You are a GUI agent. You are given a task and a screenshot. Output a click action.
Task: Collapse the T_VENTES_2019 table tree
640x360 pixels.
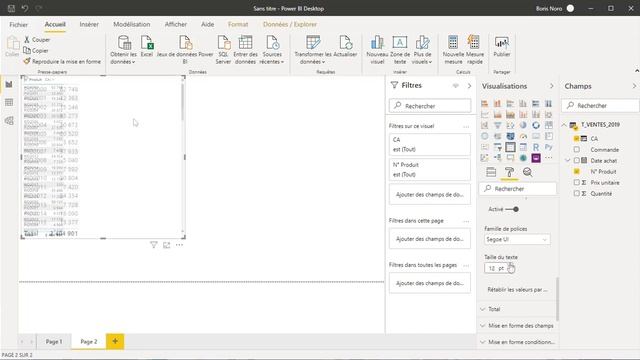tap(564, 125)
